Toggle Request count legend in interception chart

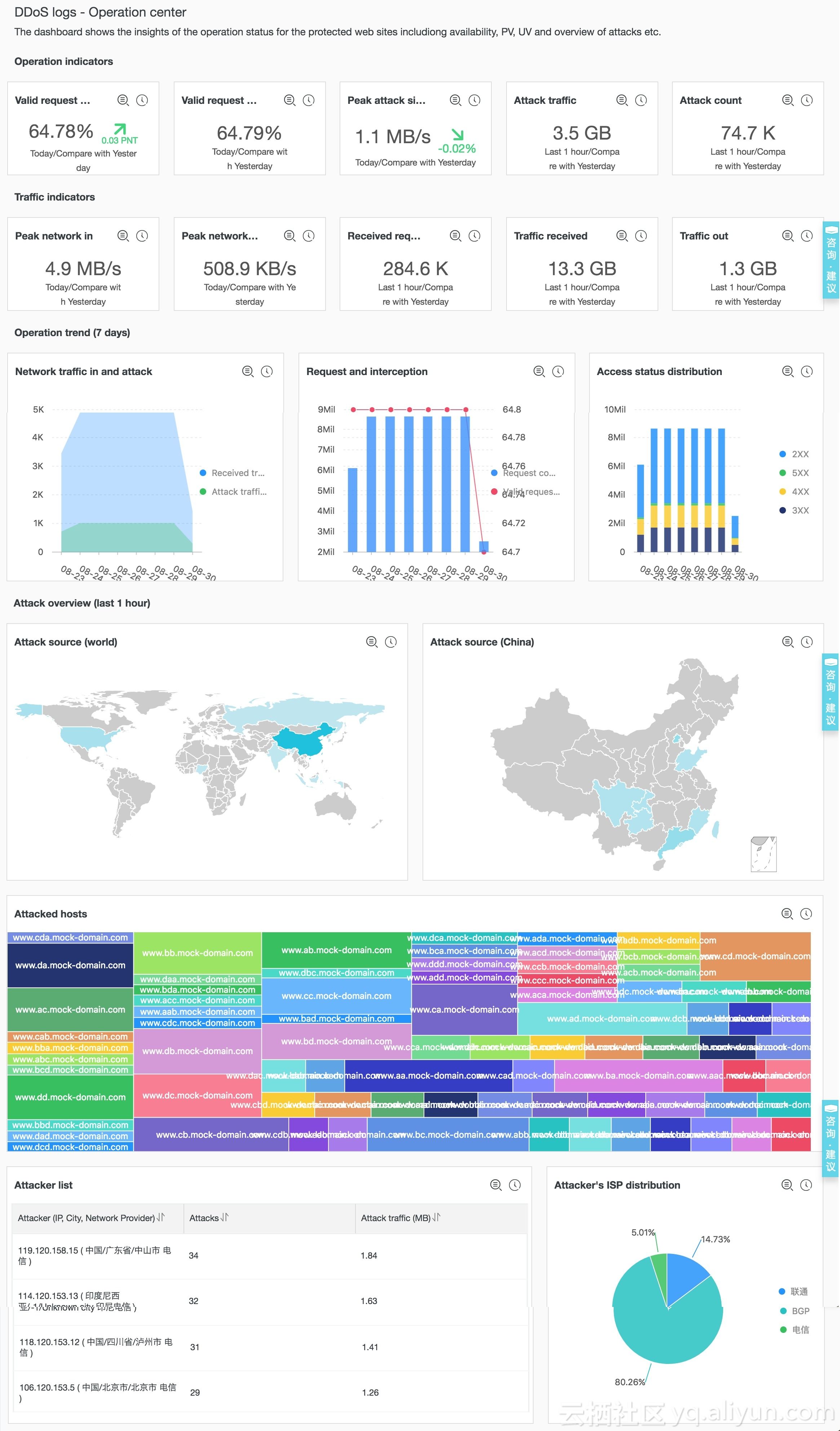[524, 473]
